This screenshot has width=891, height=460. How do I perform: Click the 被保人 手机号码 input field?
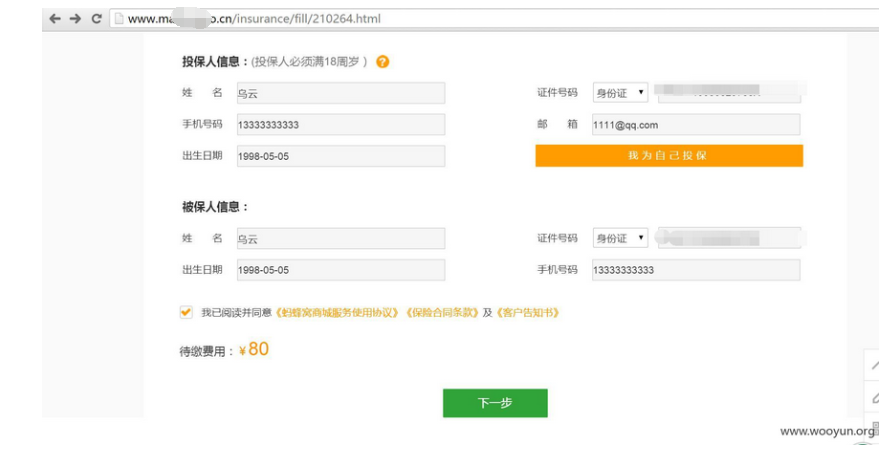[694, 270]
